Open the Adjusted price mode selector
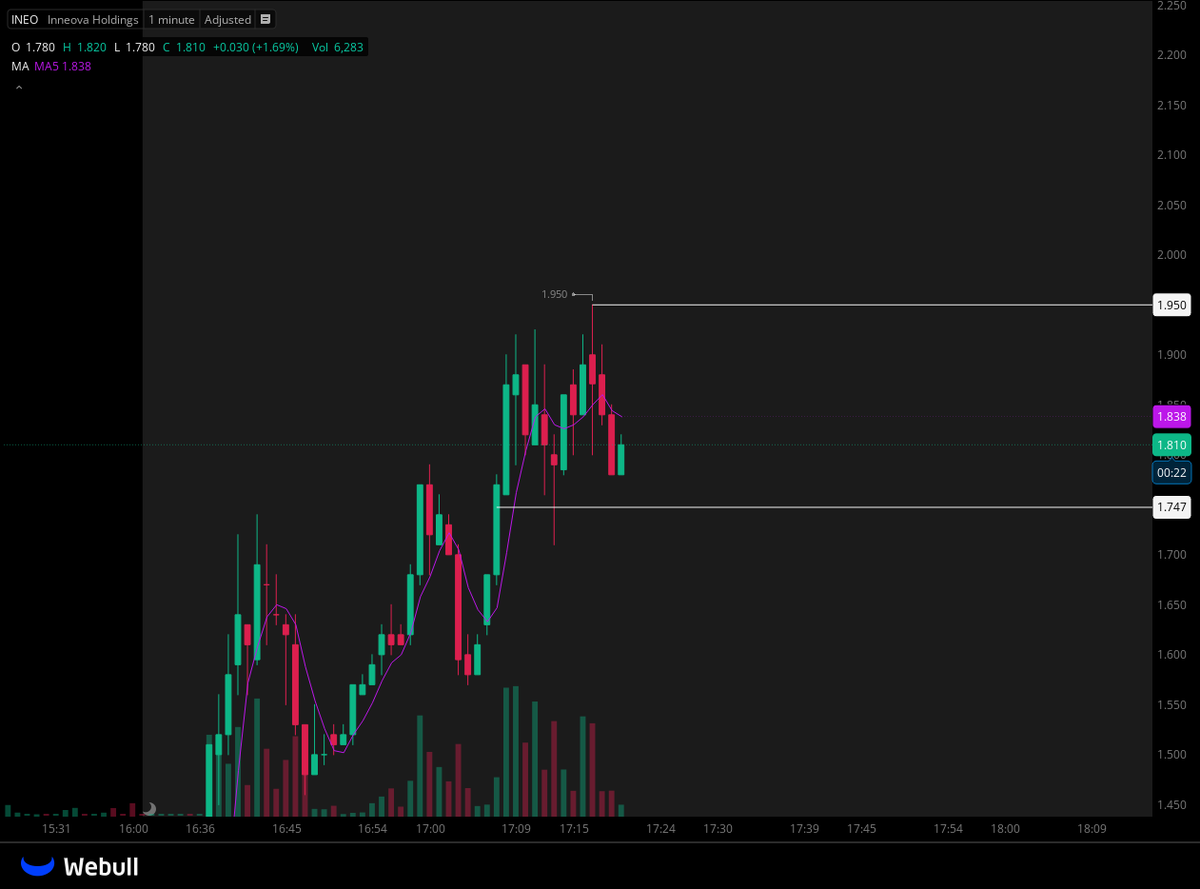Screen dimensions: 1200x889 tap(227, 20)
